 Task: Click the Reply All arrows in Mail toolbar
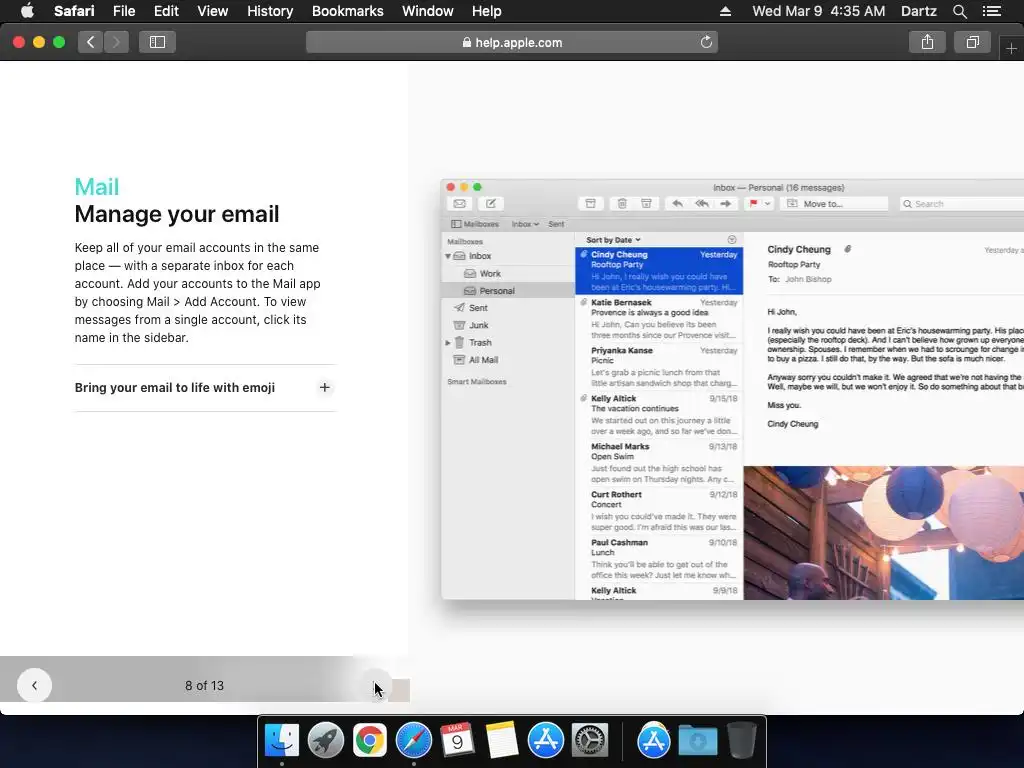click(x=701, y=204)
